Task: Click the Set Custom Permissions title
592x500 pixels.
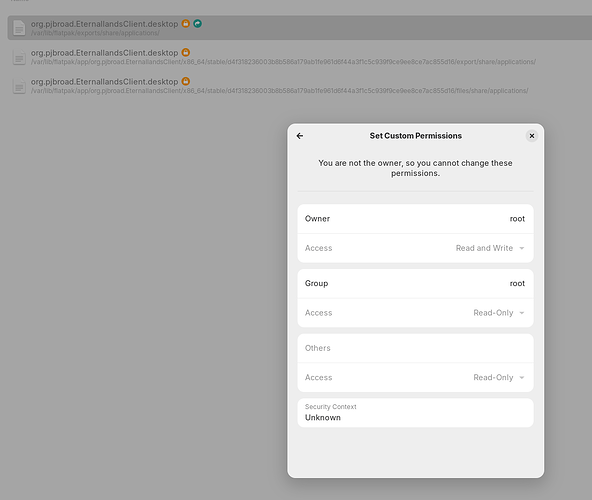Action: pyautogui.click(x=415, y=136)
